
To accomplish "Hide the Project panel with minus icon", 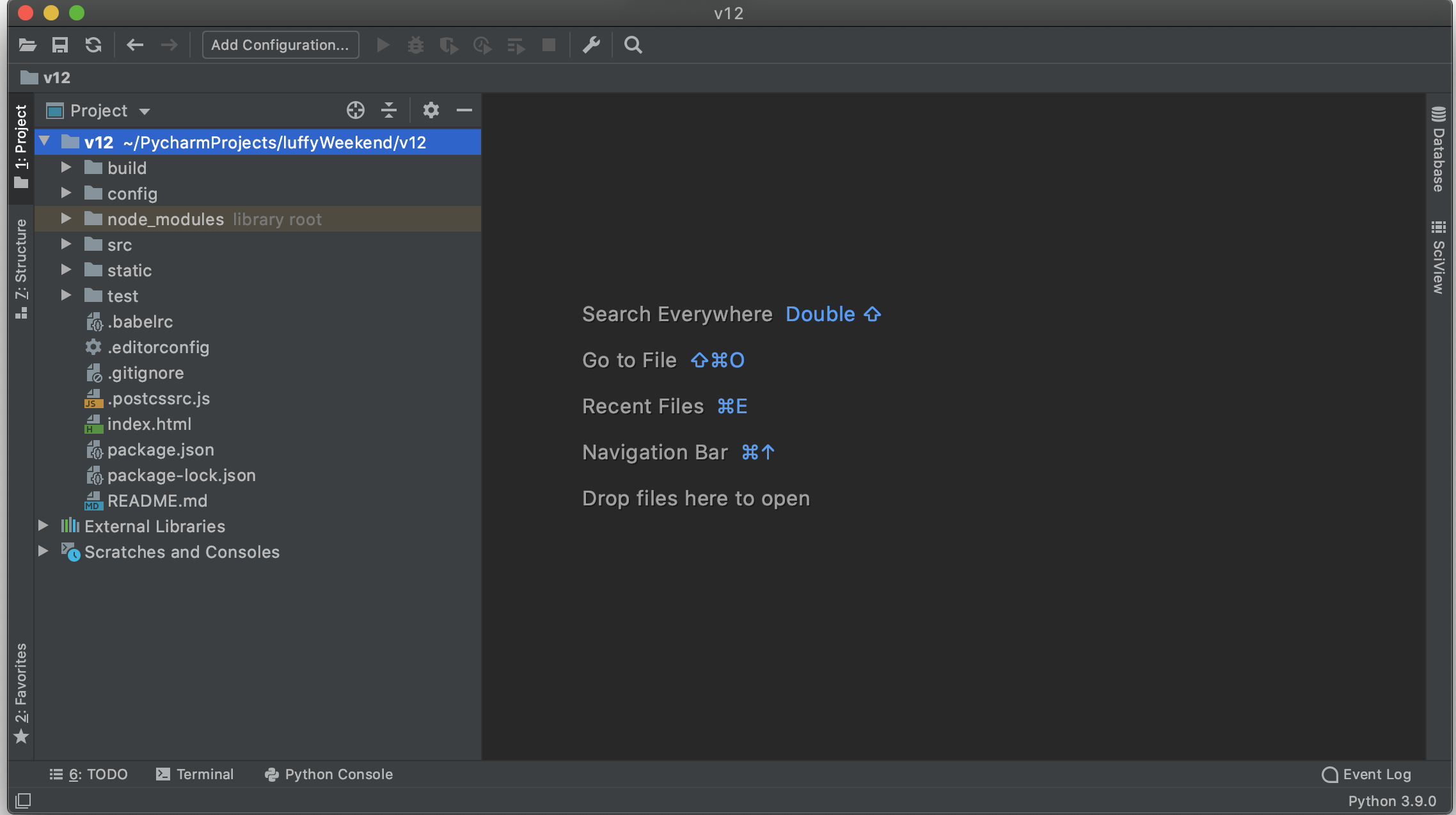I will tap(464, 110).
